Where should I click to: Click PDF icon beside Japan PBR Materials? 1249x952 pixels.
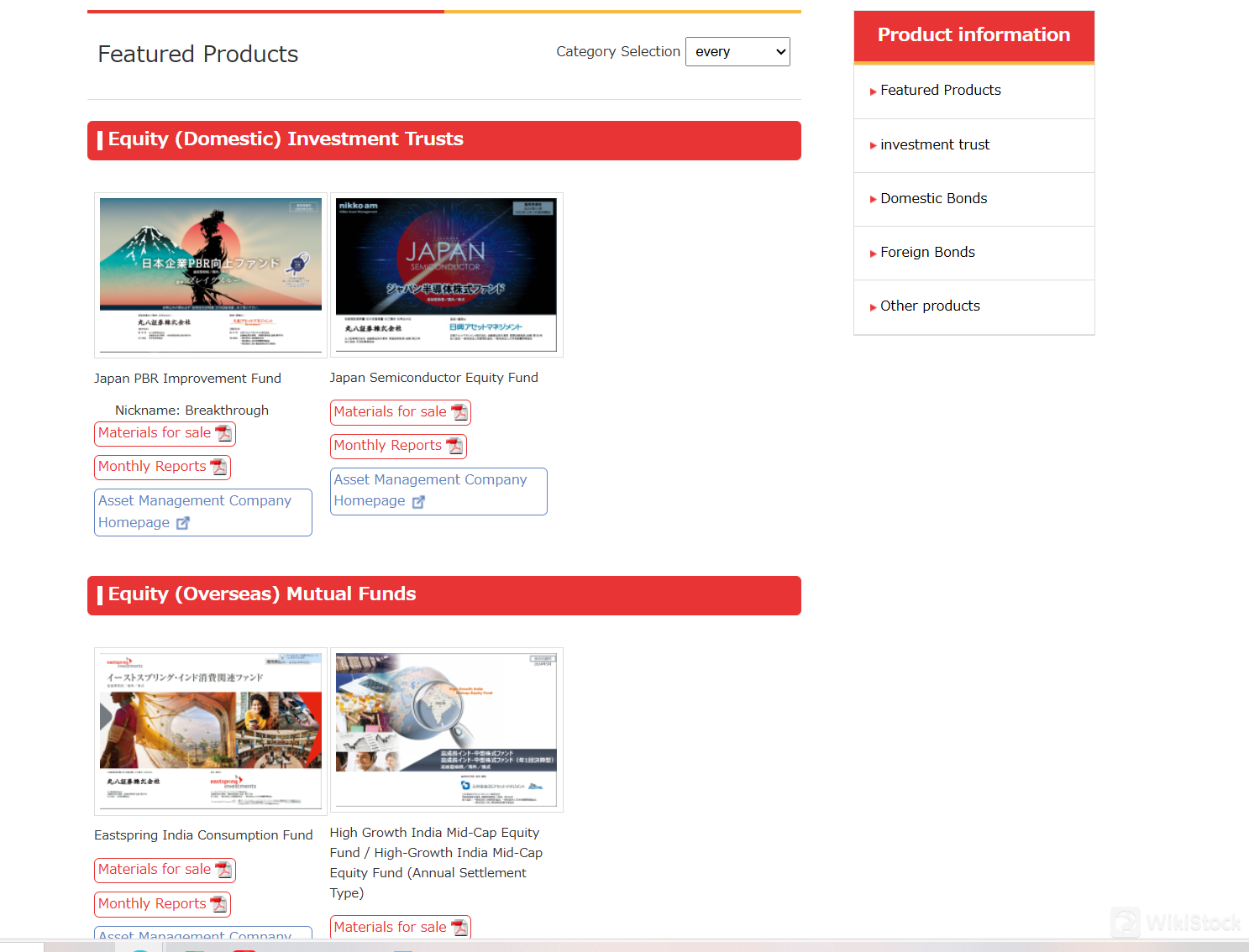click(x=223, y=434)
